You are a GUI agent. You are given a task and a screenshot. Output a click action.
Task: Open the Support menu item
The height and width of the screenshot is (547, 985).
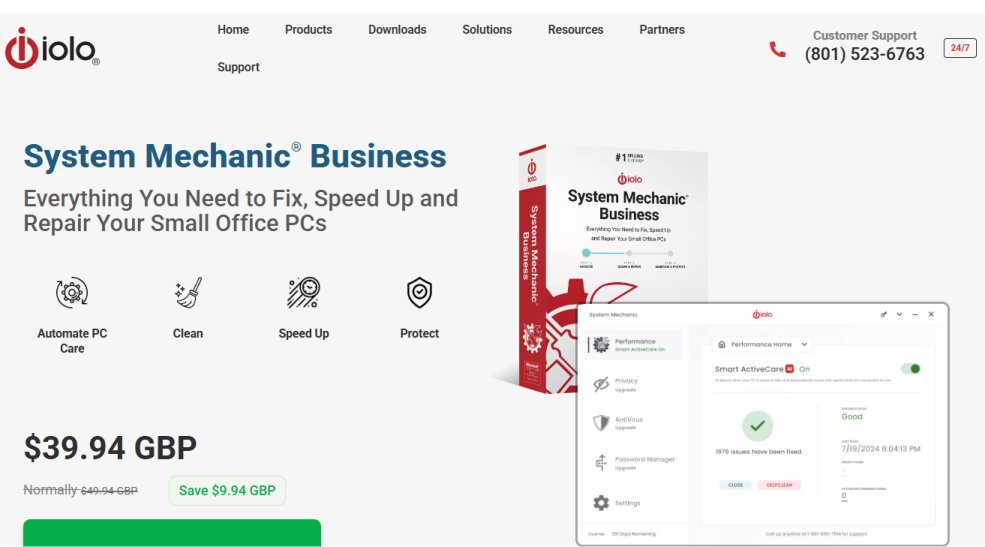238,67
